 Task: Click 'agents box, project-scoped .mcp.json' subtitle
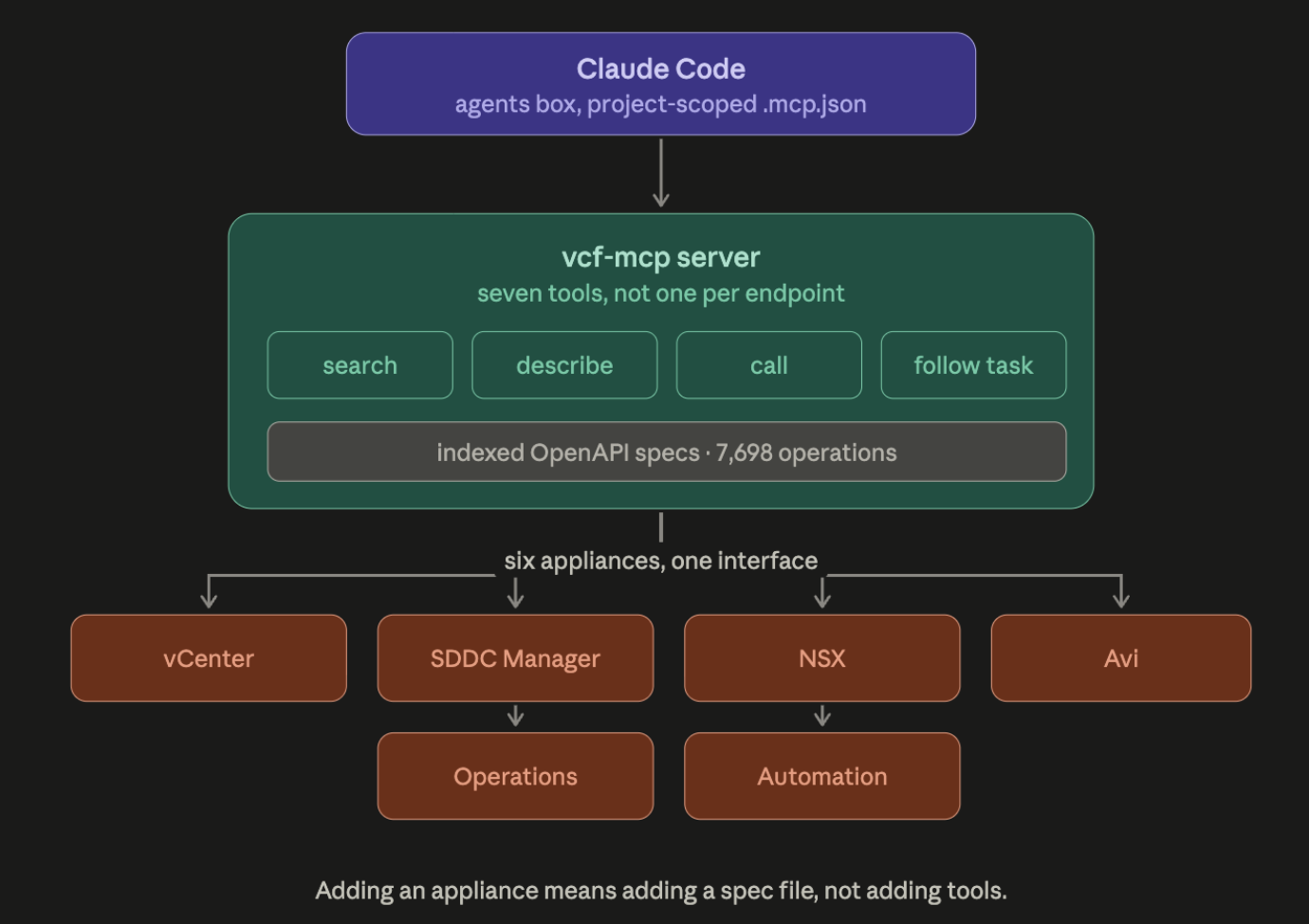point(661,104)
